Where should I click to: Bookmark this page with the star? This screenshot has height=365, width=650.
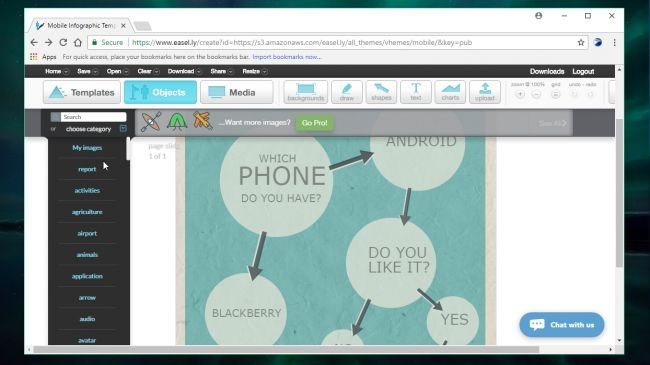tap(581, 42)
